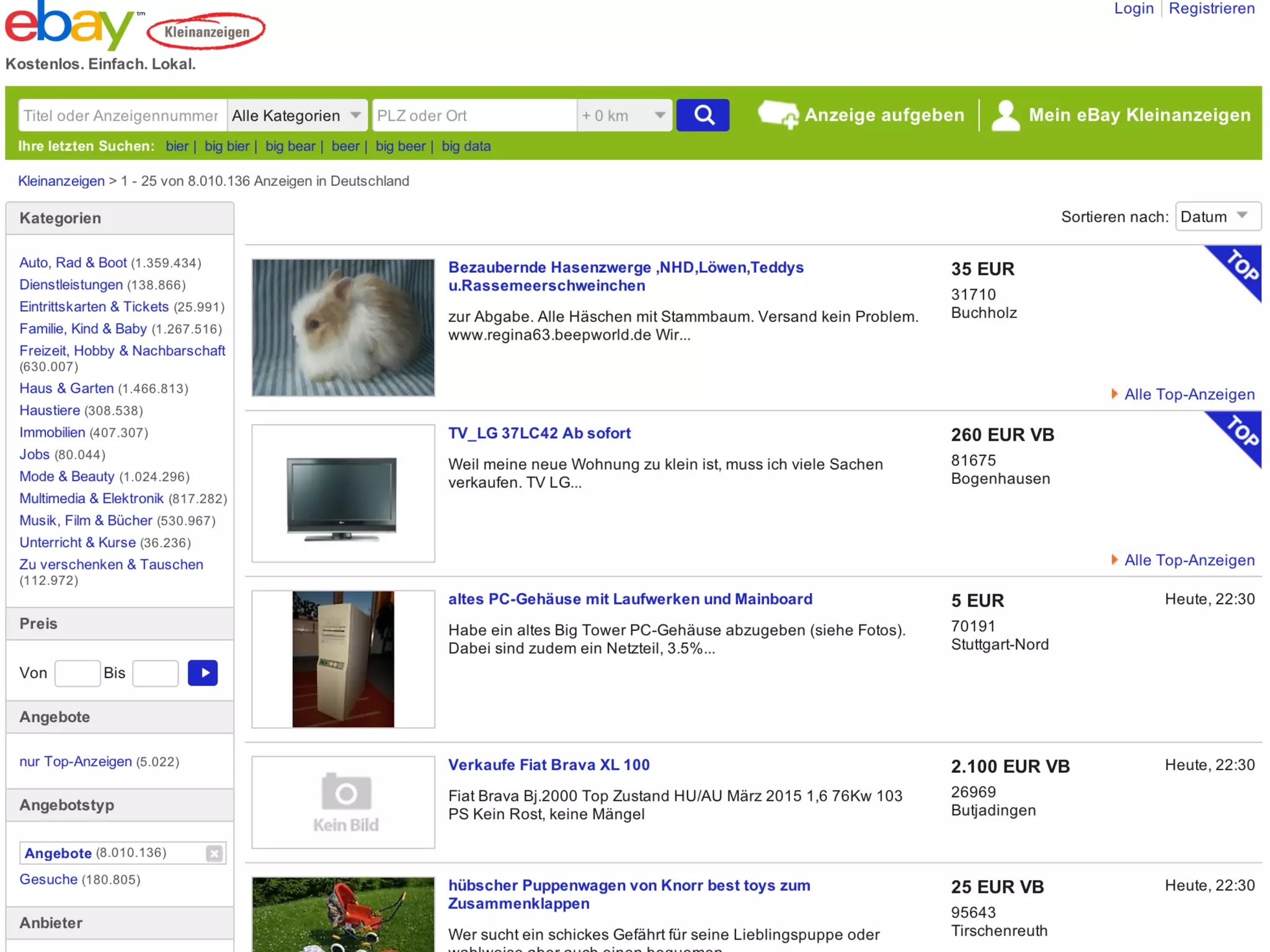Open the Alle Kategorien dropdown
Viewport: 1270px width, 952px height.
click(296, 115)
